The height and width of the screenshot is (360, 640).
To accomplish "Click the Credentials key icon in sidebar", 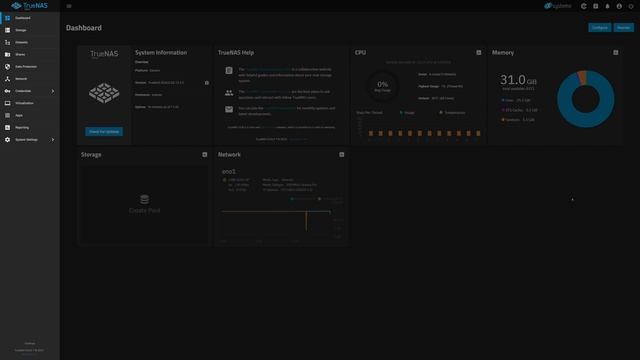I will (x=7, y=91).
